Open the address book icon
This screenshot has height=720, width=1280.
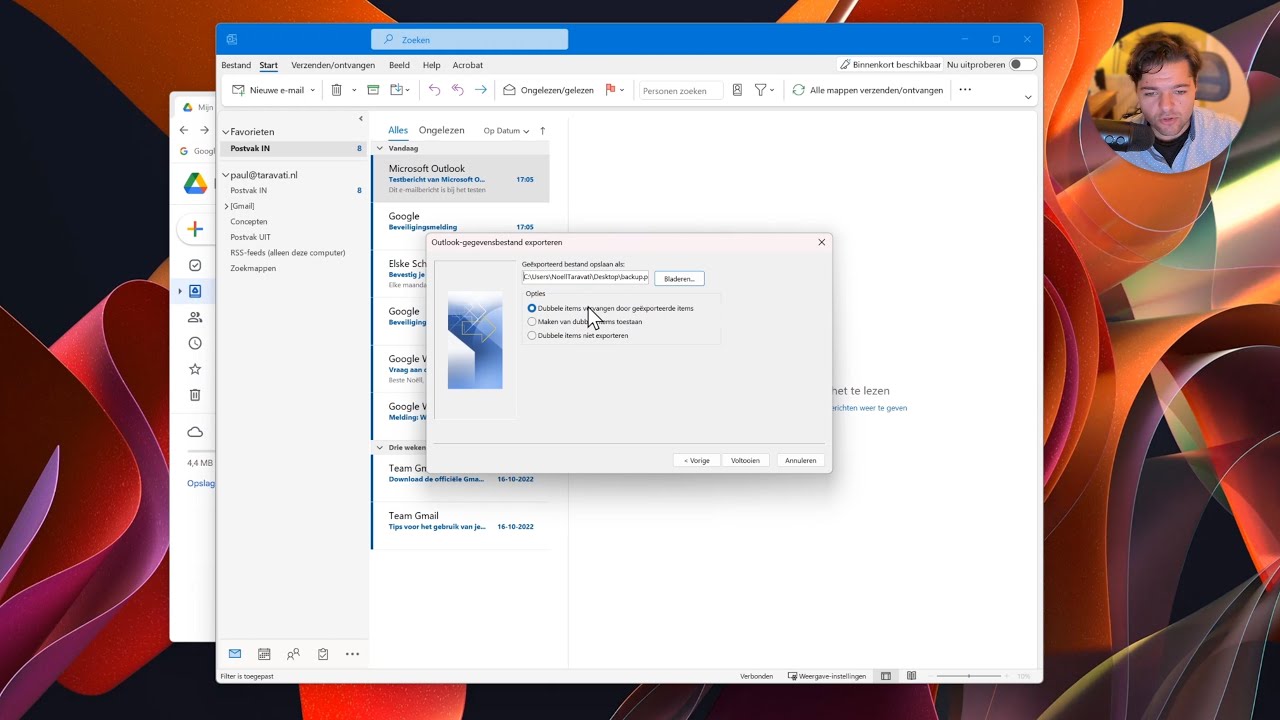tap(737, 90)
